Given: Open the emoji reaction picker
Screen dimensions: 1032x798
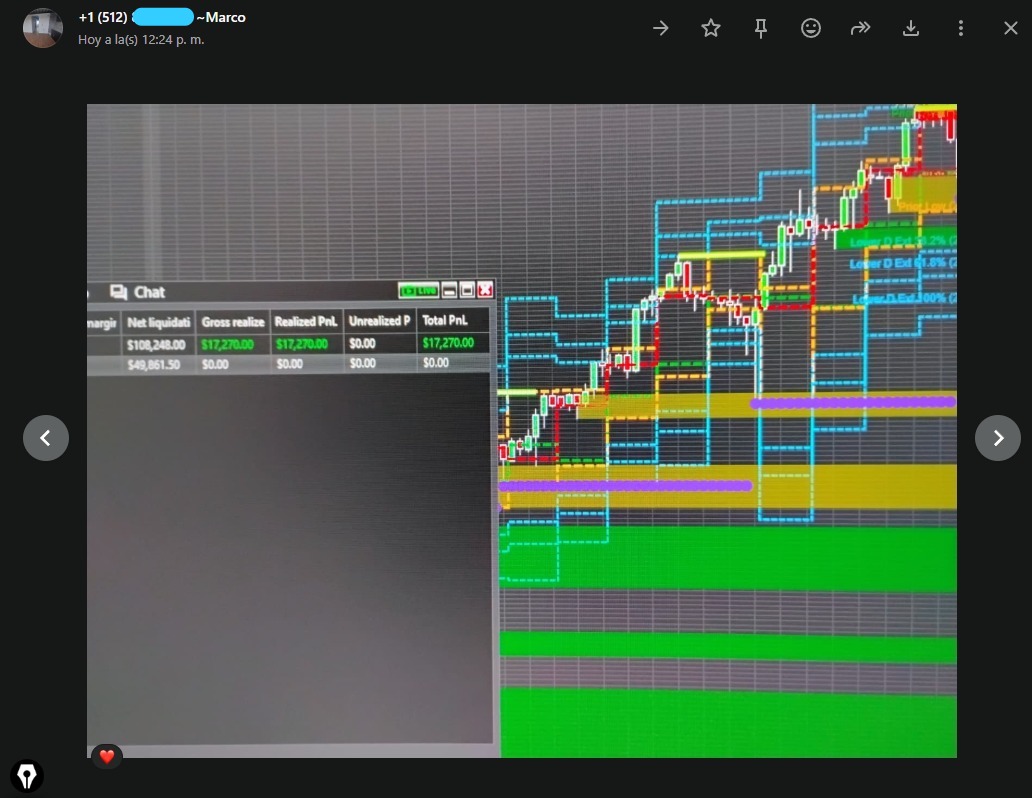Looking at the screenshot, I should (x=811, y=29).
